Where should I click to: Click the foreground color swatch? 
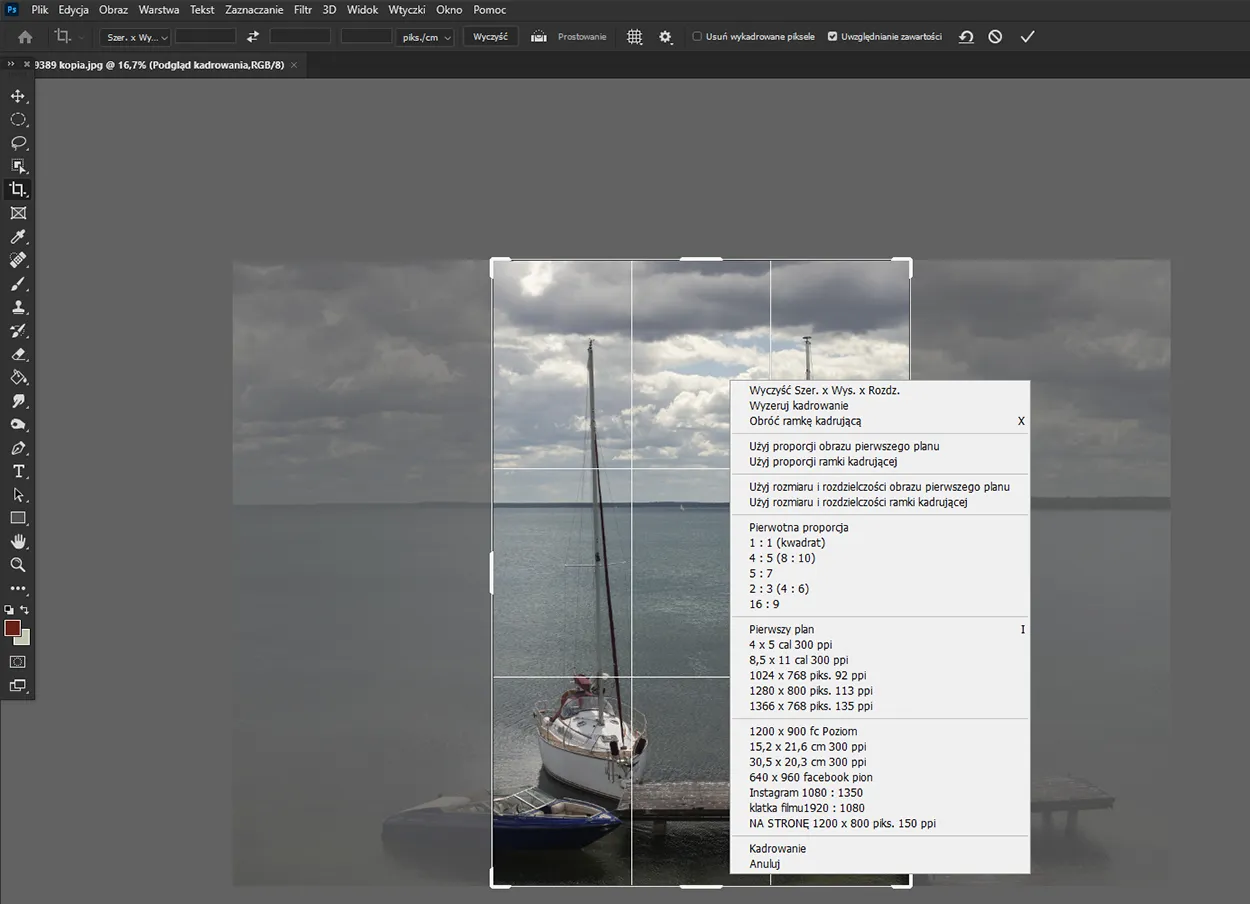click(x=13, y=628)
